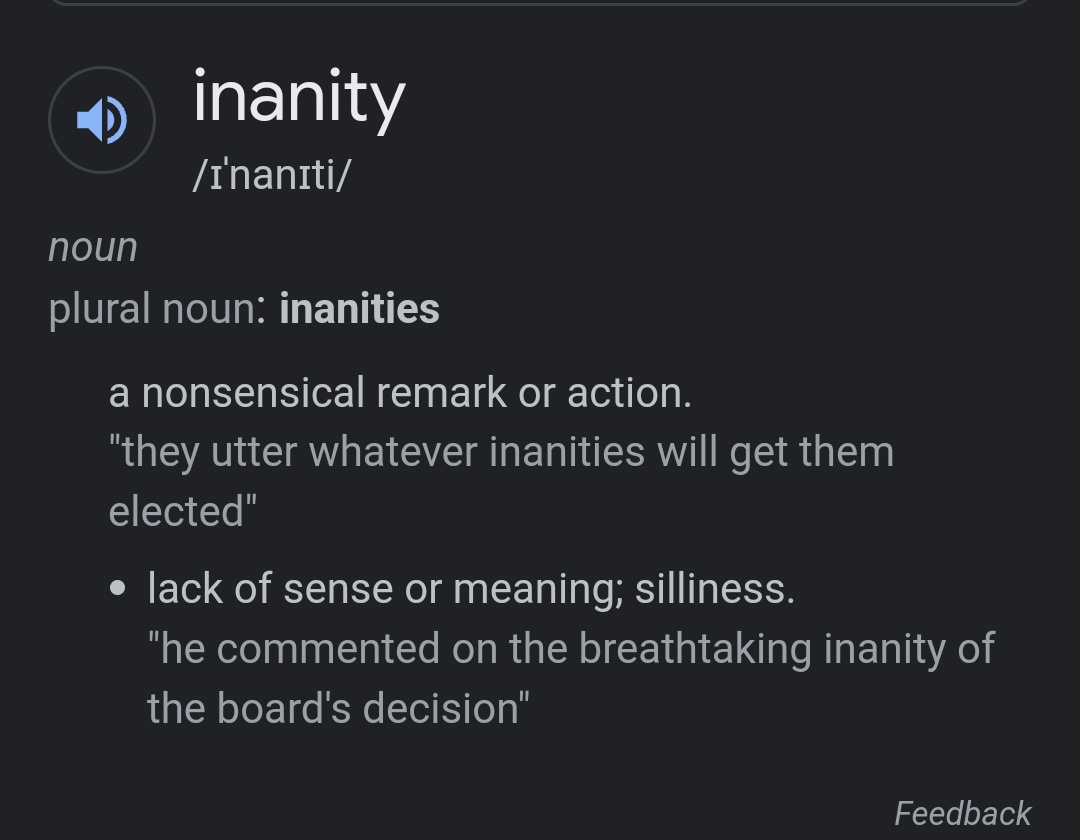This screenshot has height=840, width=1080.
Task: Click the word 'breathtaking' in the second example
Action: 695,649
